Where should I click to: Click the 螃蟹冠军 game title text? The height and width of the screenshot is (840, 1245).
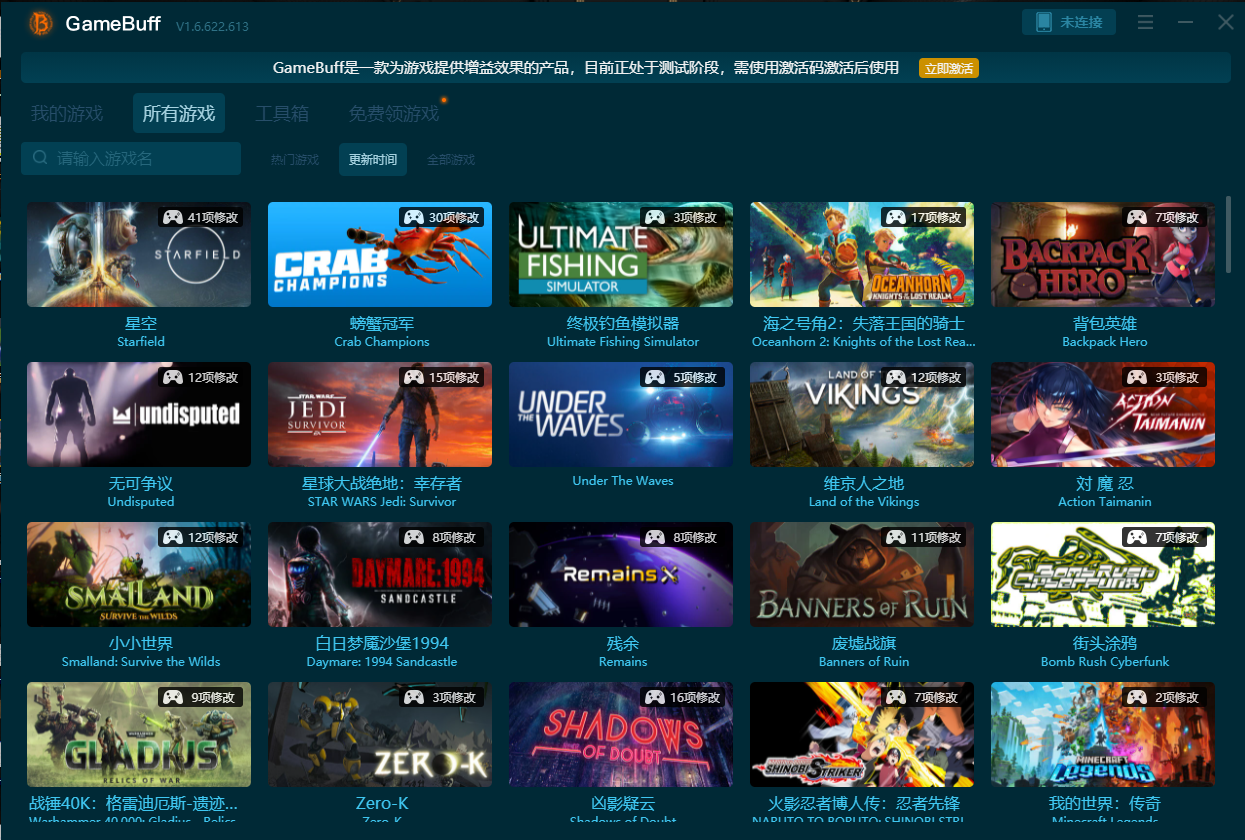382,324
